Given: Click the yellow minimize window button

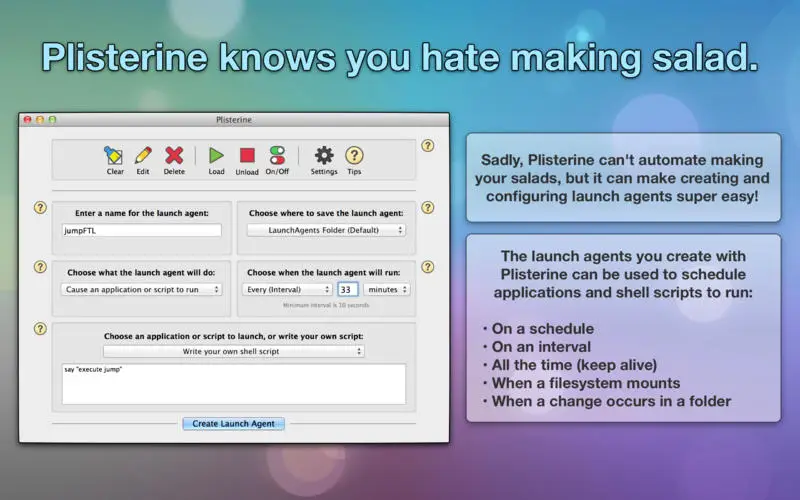Looking at the screenshot, I should (x=40, y=119).
